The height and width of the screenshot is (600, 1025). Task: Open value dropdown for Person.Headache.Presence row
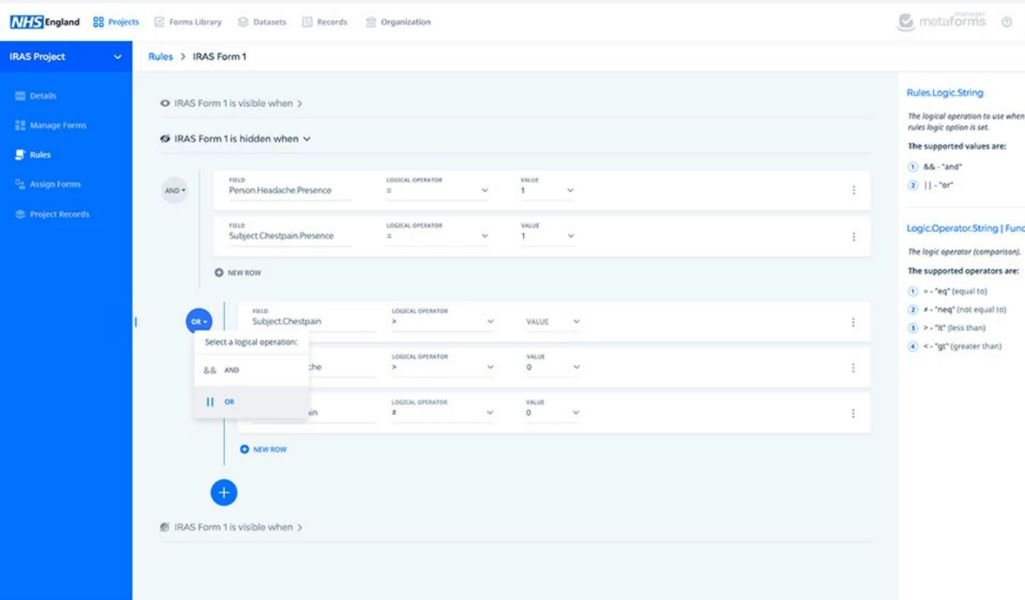tap(546, 190)
